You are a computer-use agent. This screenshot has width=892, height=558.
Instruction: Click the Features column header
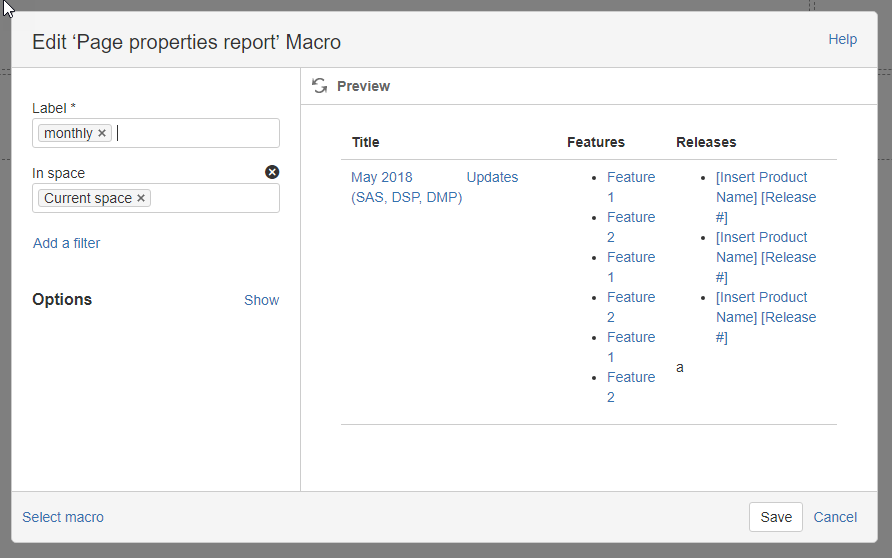click(x=596, y=142)
